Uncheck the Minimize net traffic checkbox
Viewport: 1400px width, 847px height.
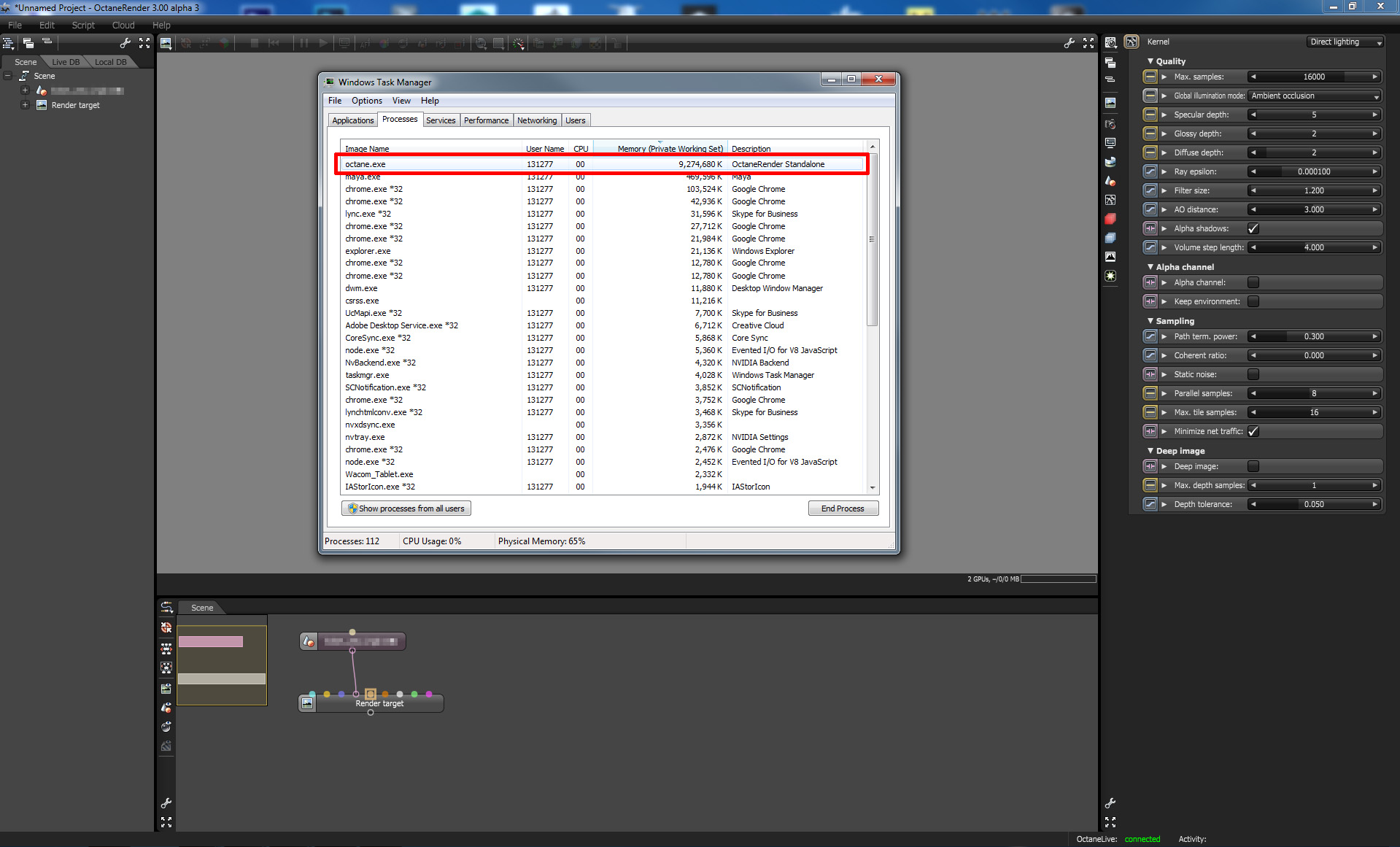point(1253,431)
